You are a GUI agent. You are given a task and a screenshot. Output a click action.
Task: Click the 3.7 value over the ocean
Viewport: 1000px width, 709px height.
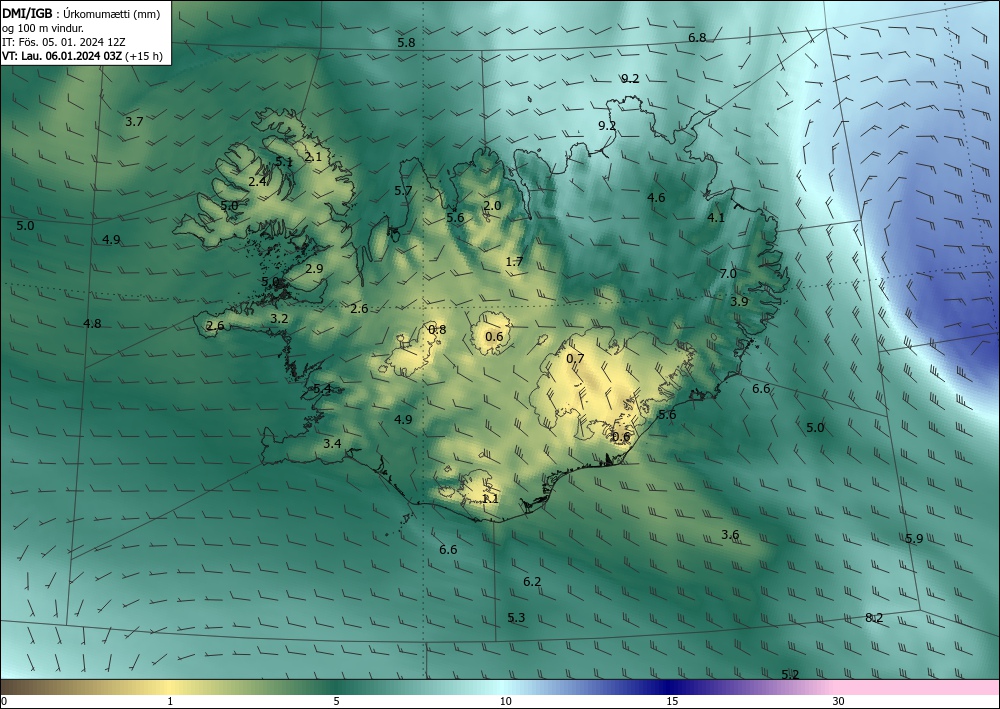coord(134,121)
